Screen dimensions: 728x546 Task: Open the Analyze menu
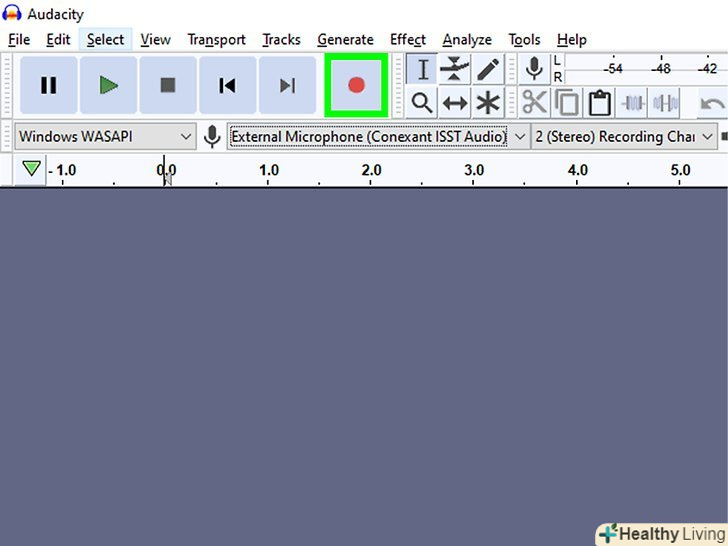point(467,40)
